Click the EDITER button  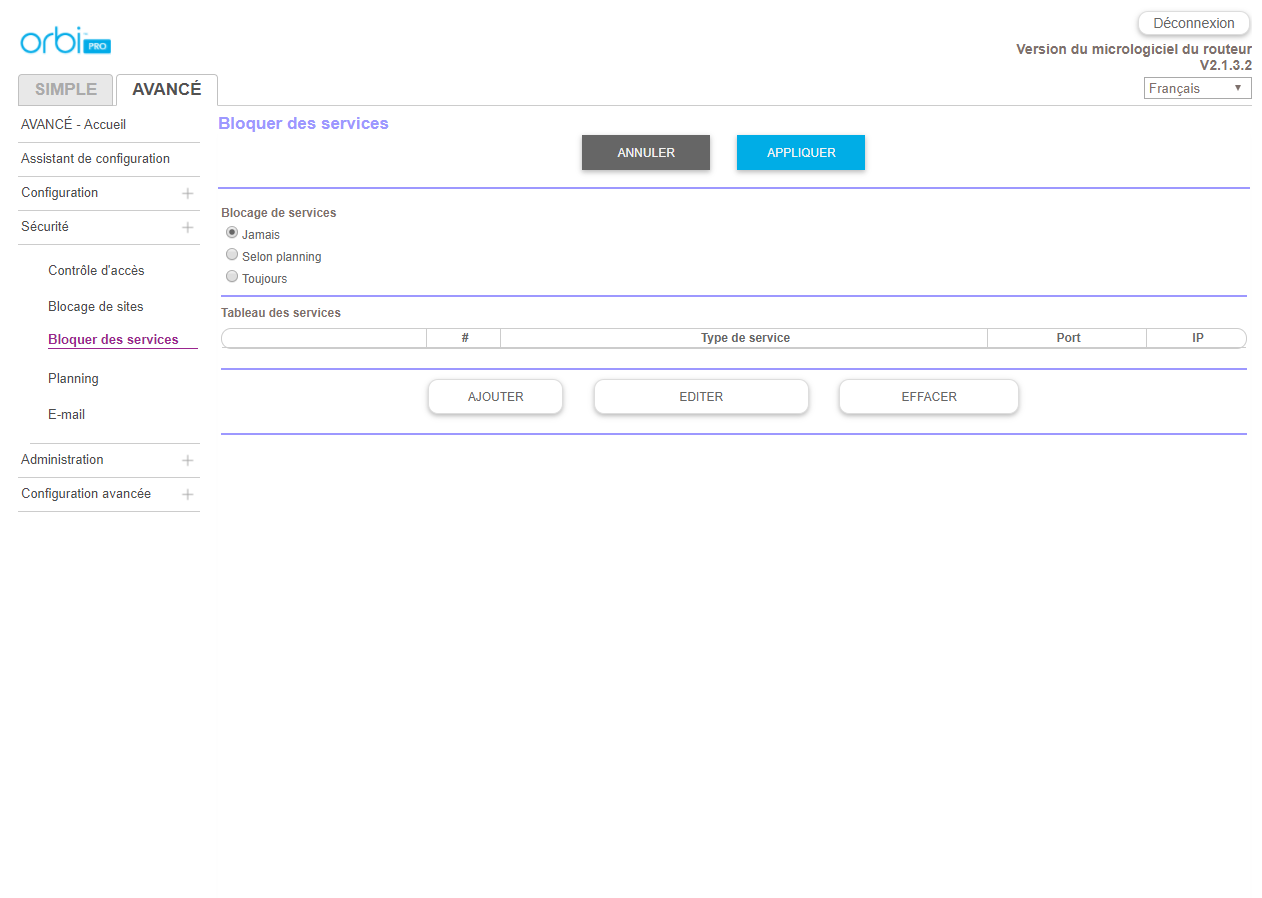click(x=701, y=396)
